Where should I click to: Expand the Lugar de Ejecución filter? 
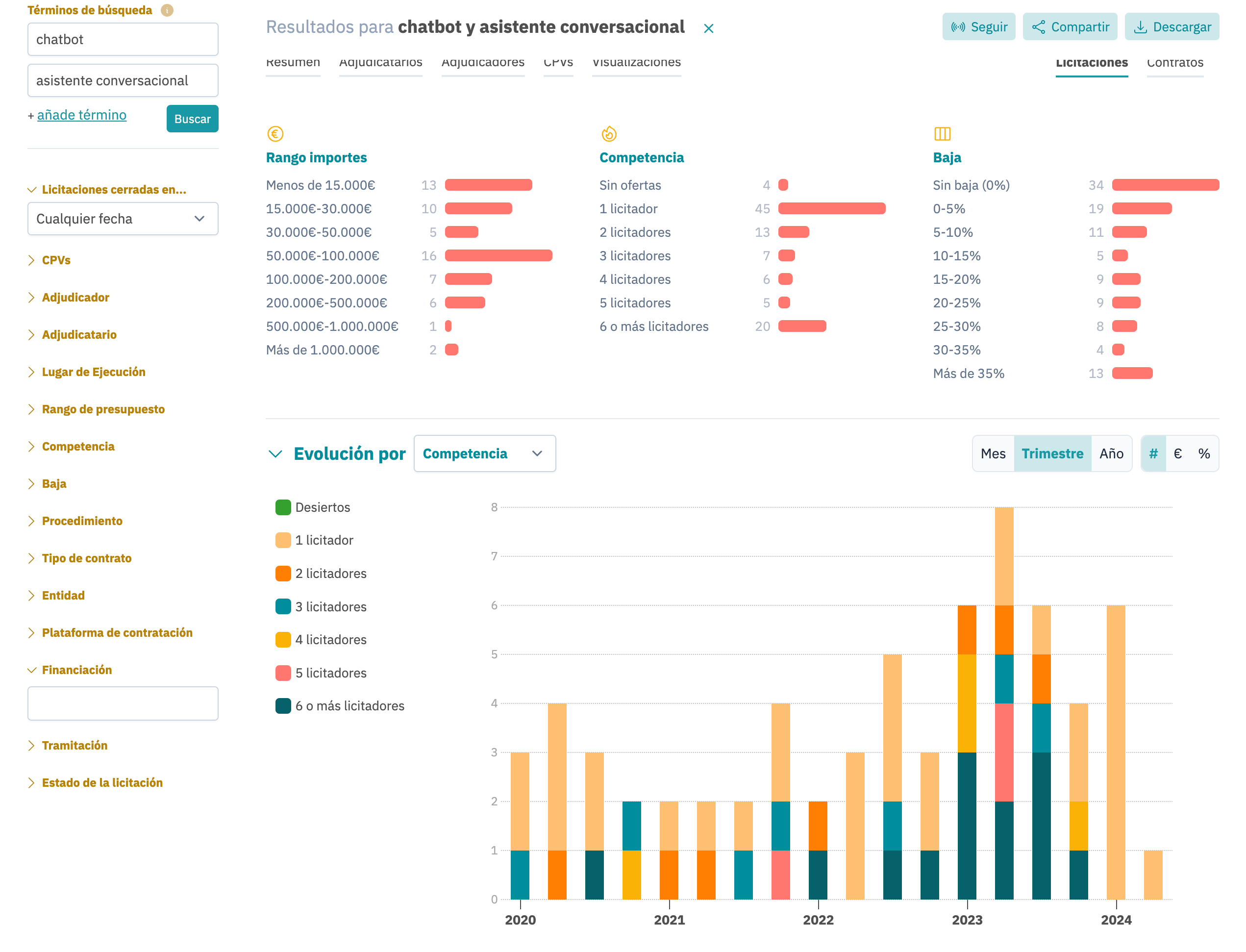tap(94, 372)
